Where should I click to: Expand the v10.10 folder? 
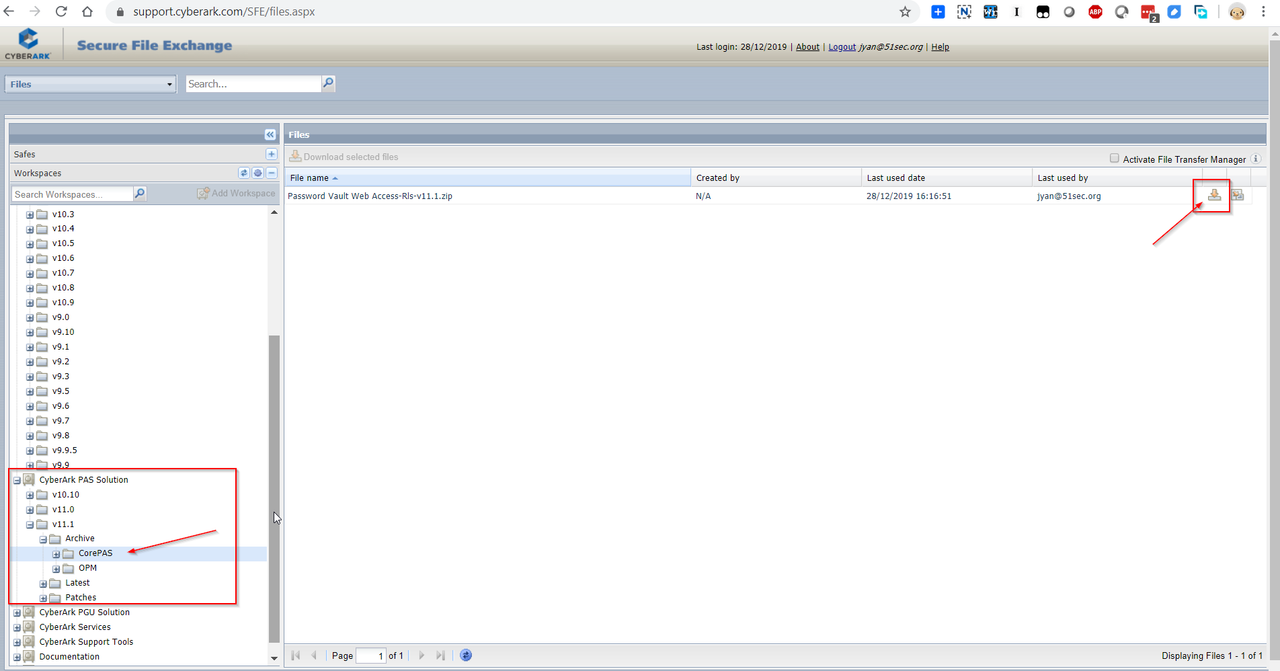(30, 495)
